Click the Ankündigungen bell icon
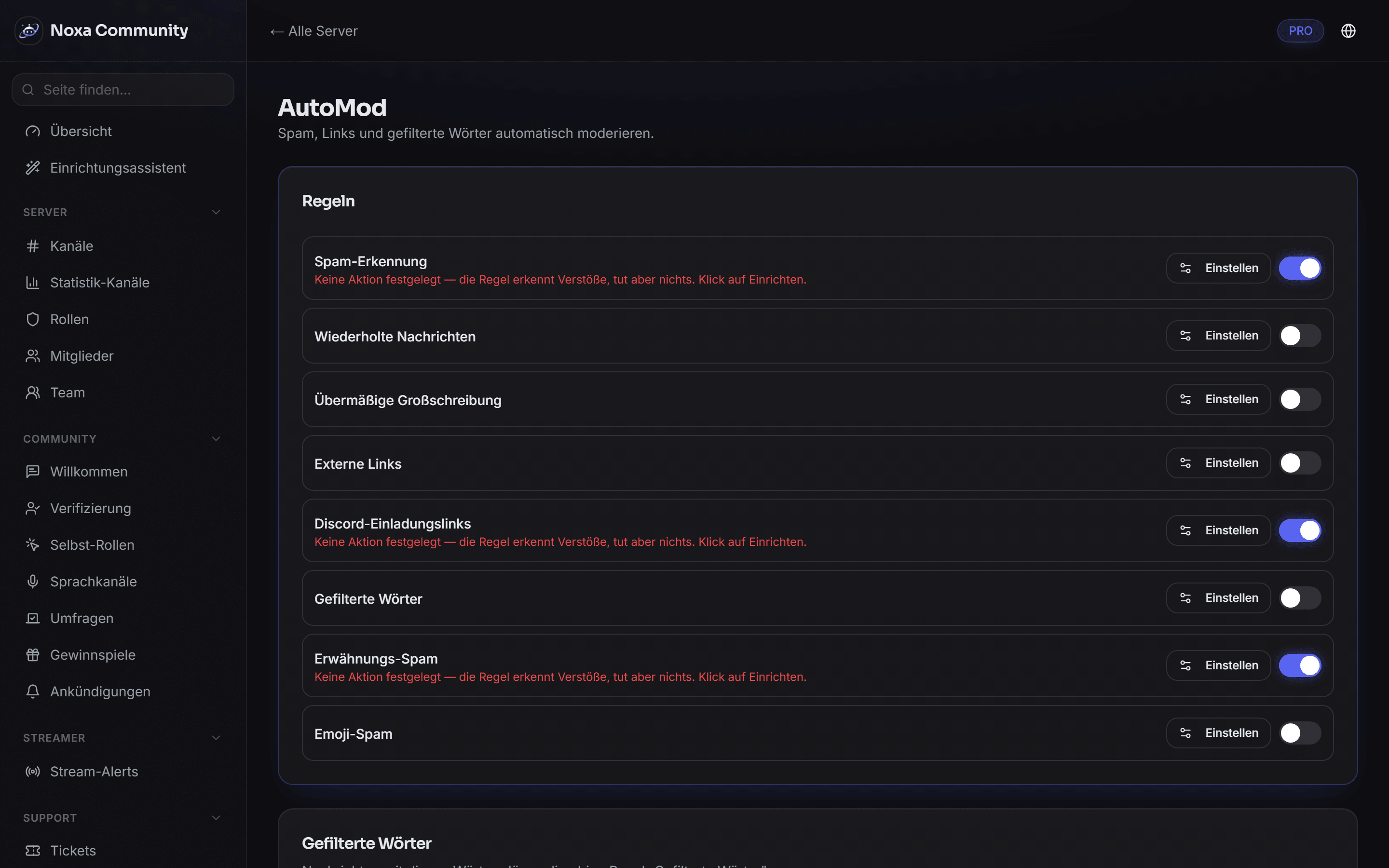1389x868 pixels. point(33,692)
